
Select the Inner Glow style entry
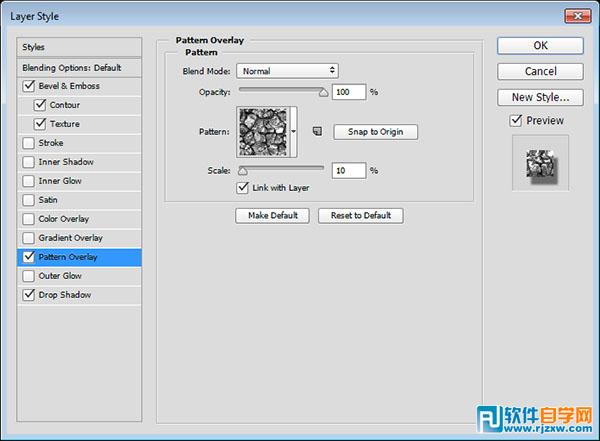(60, 181)
